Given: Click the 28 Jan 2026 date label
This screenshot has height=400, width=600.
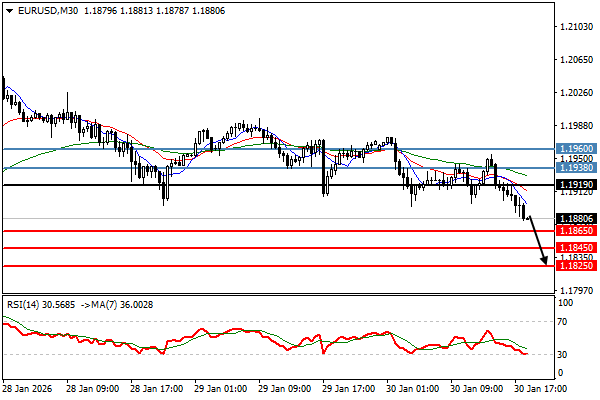Looking at the screenshot, I should (x=29, y=387).
